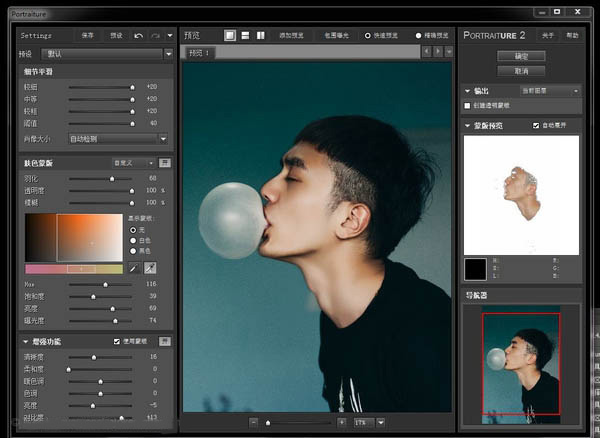Click the 确定 button
This screenshot has width=600, height=438.
pyautogui.click(x=520, y=56)
